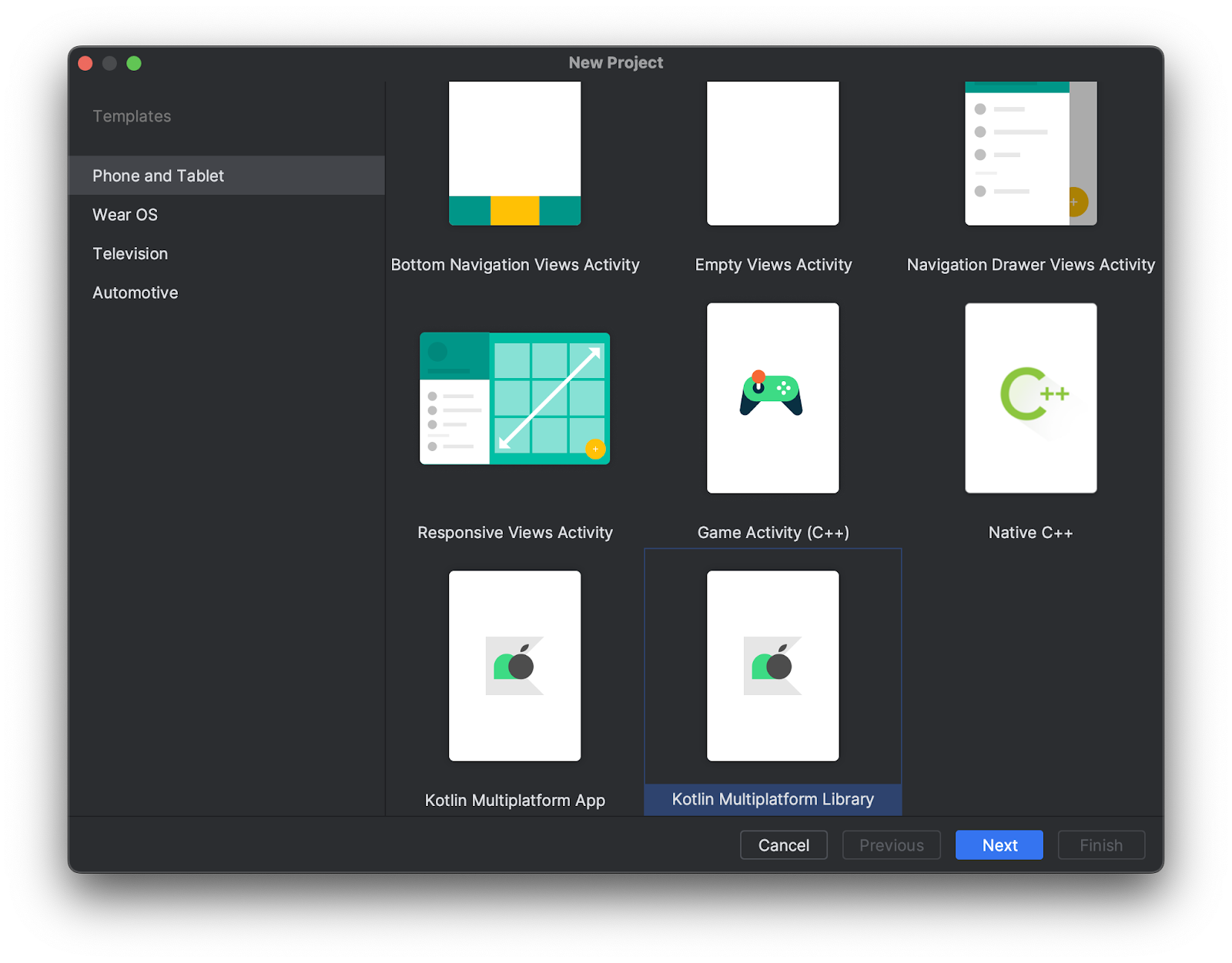Switch to Wear OS templates
Image resolution: width=1232 pixels, height=963 pixels.
[226, 215]
